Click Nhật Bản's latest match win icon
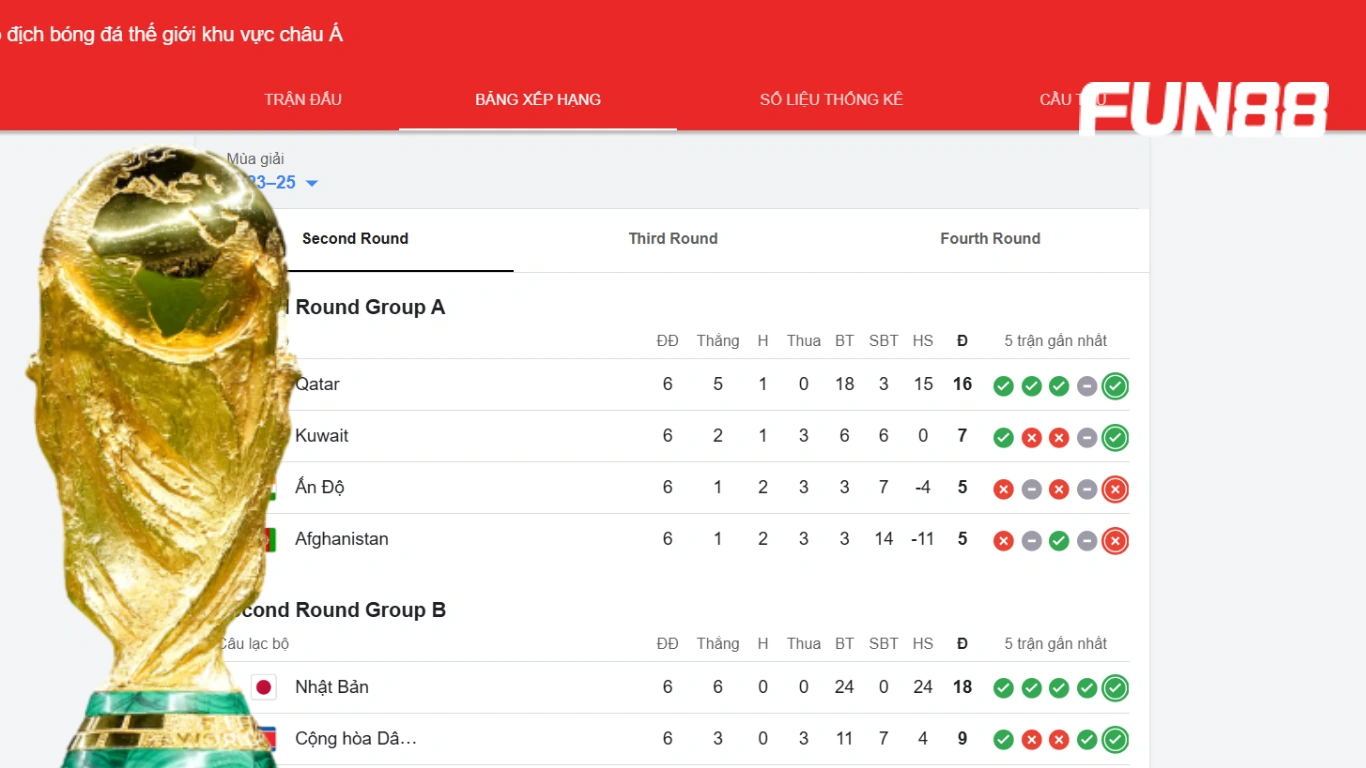 coord(1115,688)
